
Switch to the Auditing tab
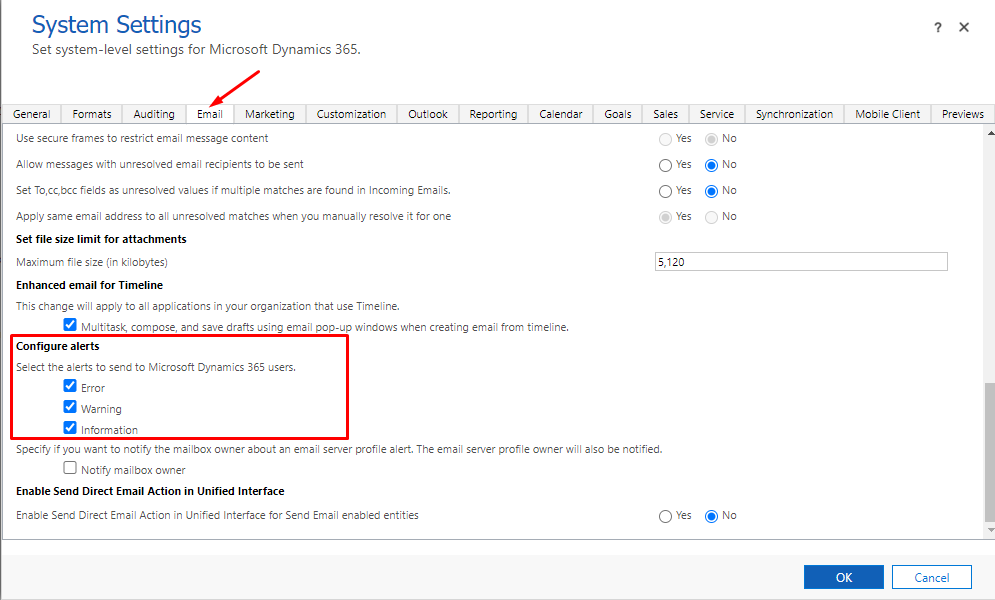[x=153, y=113]
